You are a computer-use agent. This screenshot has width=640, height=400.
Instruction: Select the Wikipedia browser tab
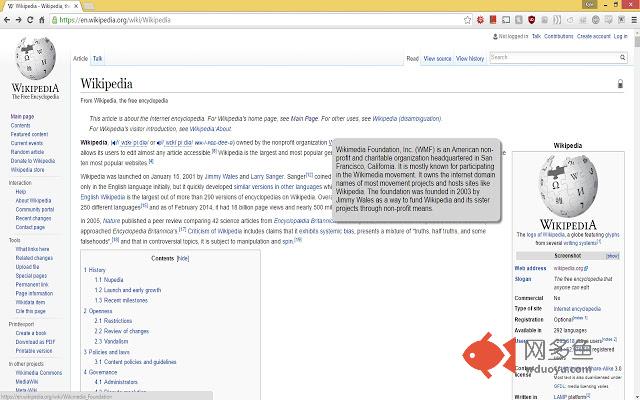[41, 6]
